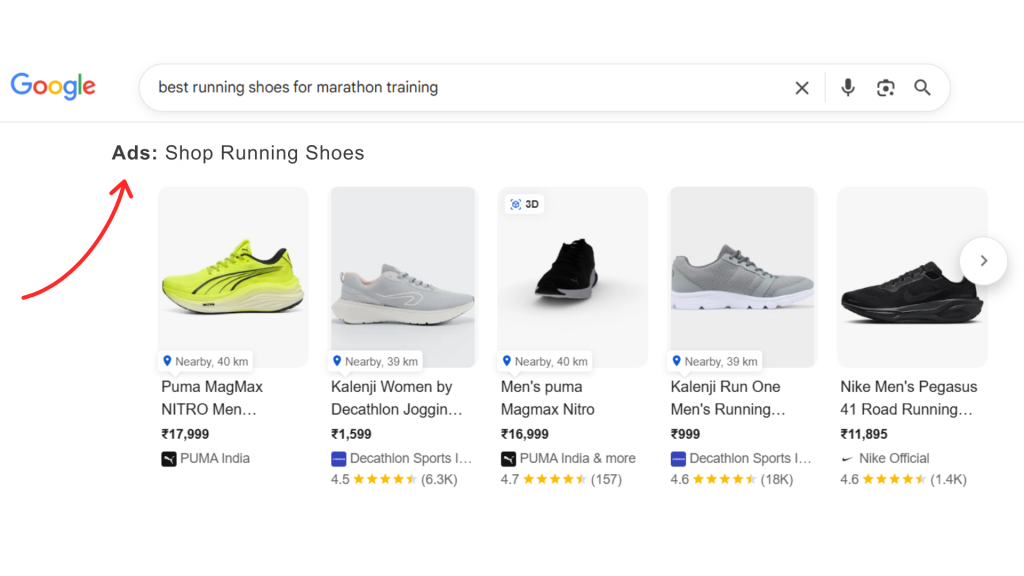Open the 'Nearby, 40 km' chip on Puma MagMax
This screenshot has height=576, width=1024.
click(204, 361)
